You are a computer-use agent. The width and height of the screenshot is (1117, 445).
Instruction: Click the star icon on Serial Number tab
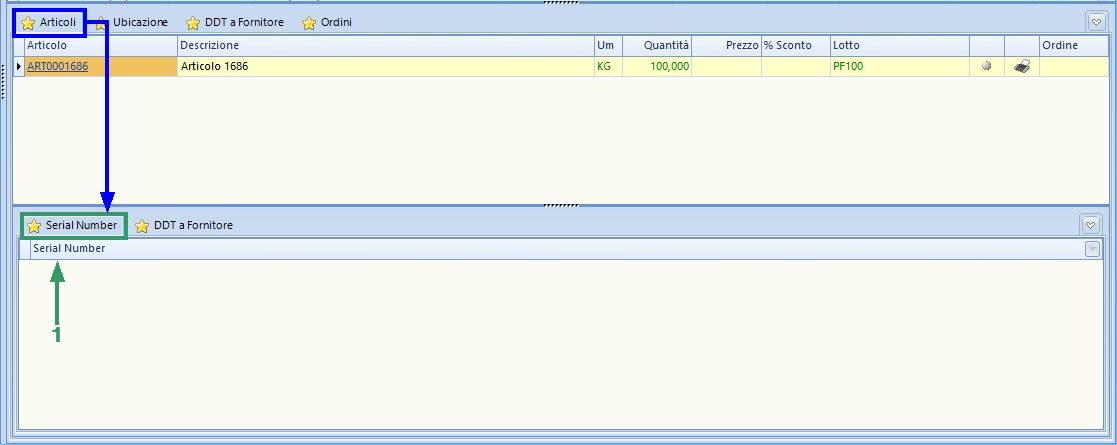point(34,226)
